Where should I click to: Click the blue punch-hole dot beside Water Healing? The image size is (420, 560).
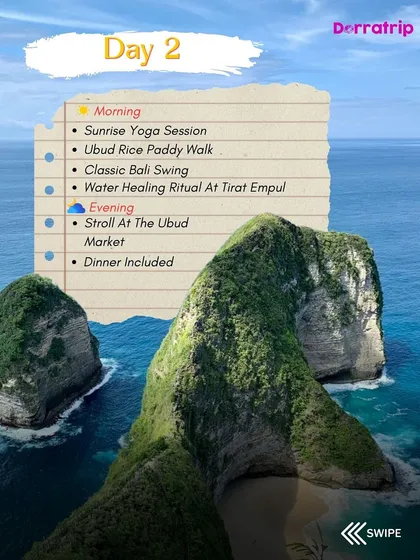[x=49, y=190]
